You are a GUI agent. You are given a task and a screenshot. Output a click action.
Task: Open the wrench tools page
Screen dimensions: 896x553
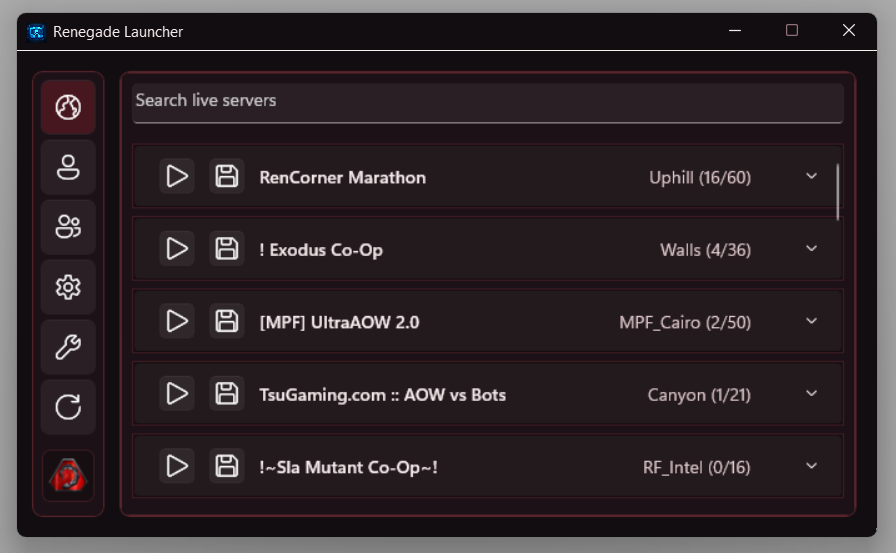coord(68,347)
